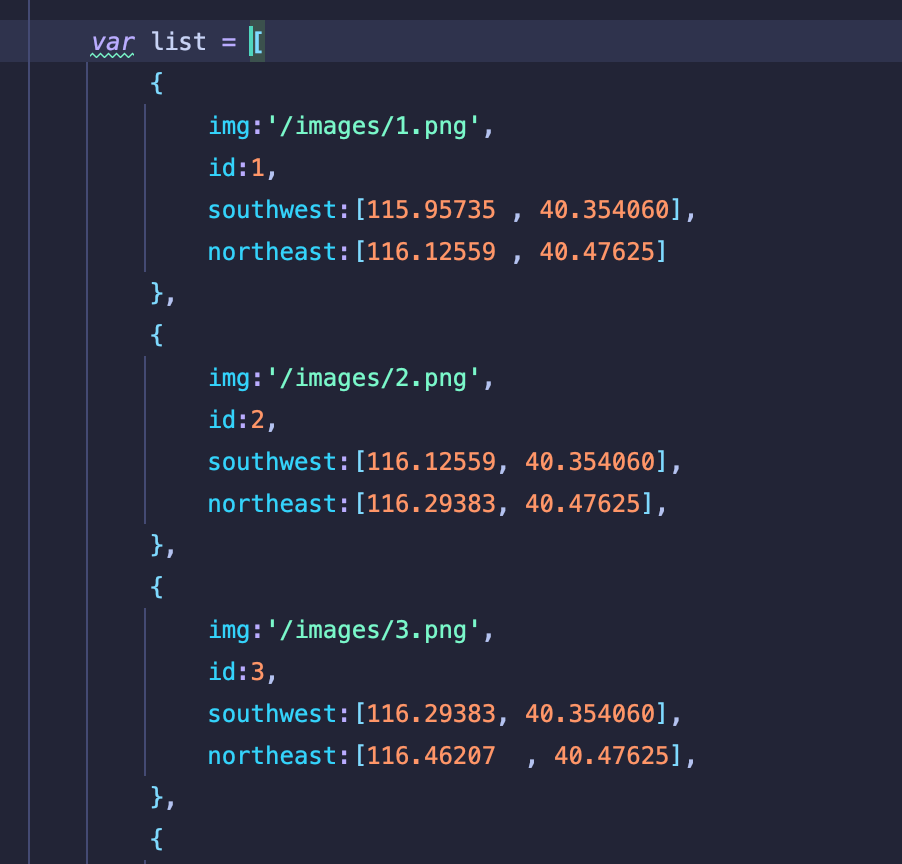Click 'northeast' key in the first object

272,252
